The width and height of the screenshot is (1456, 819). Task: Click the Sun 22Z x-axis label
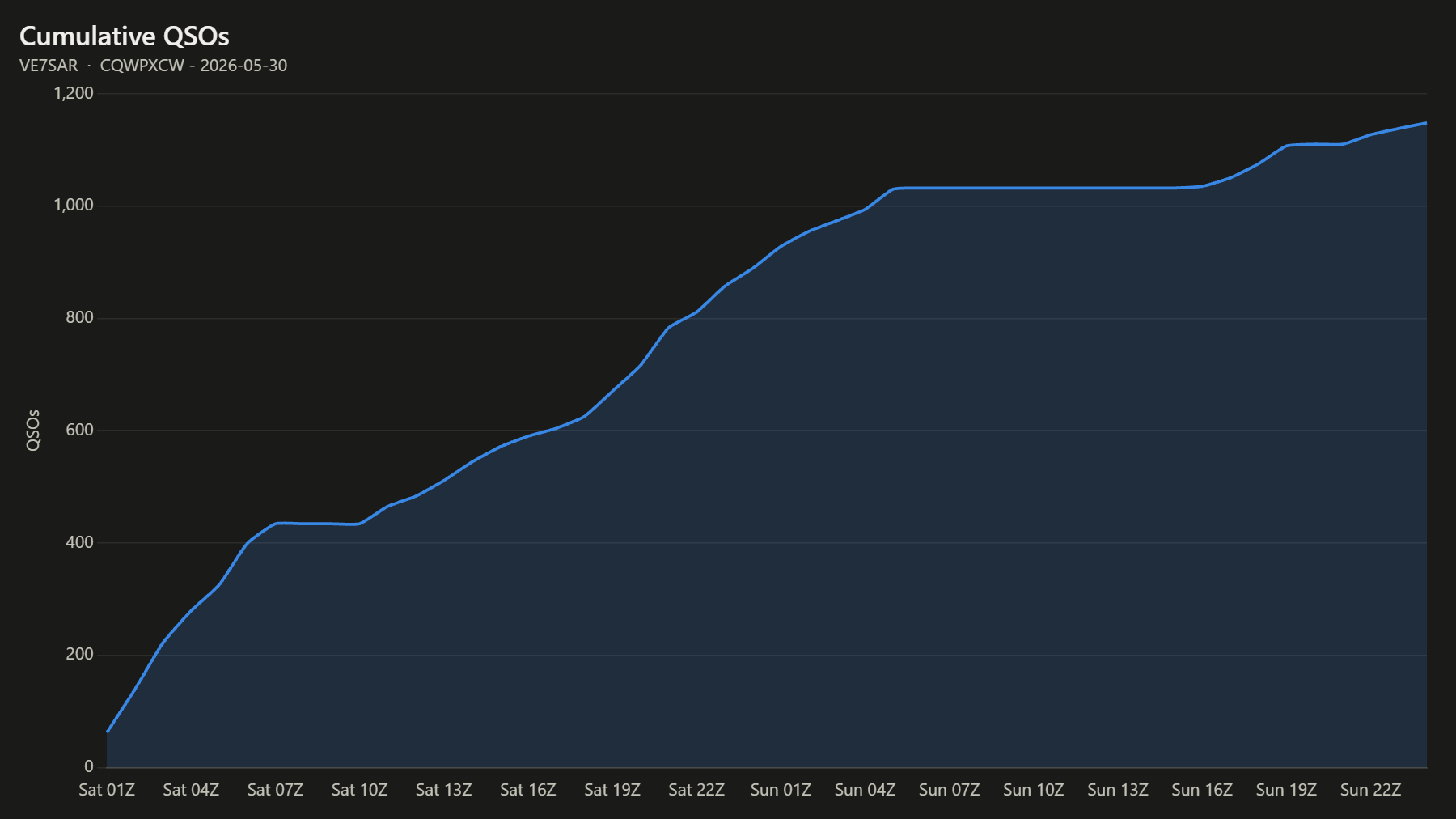pyautogui.click(x=1370, y=790)
